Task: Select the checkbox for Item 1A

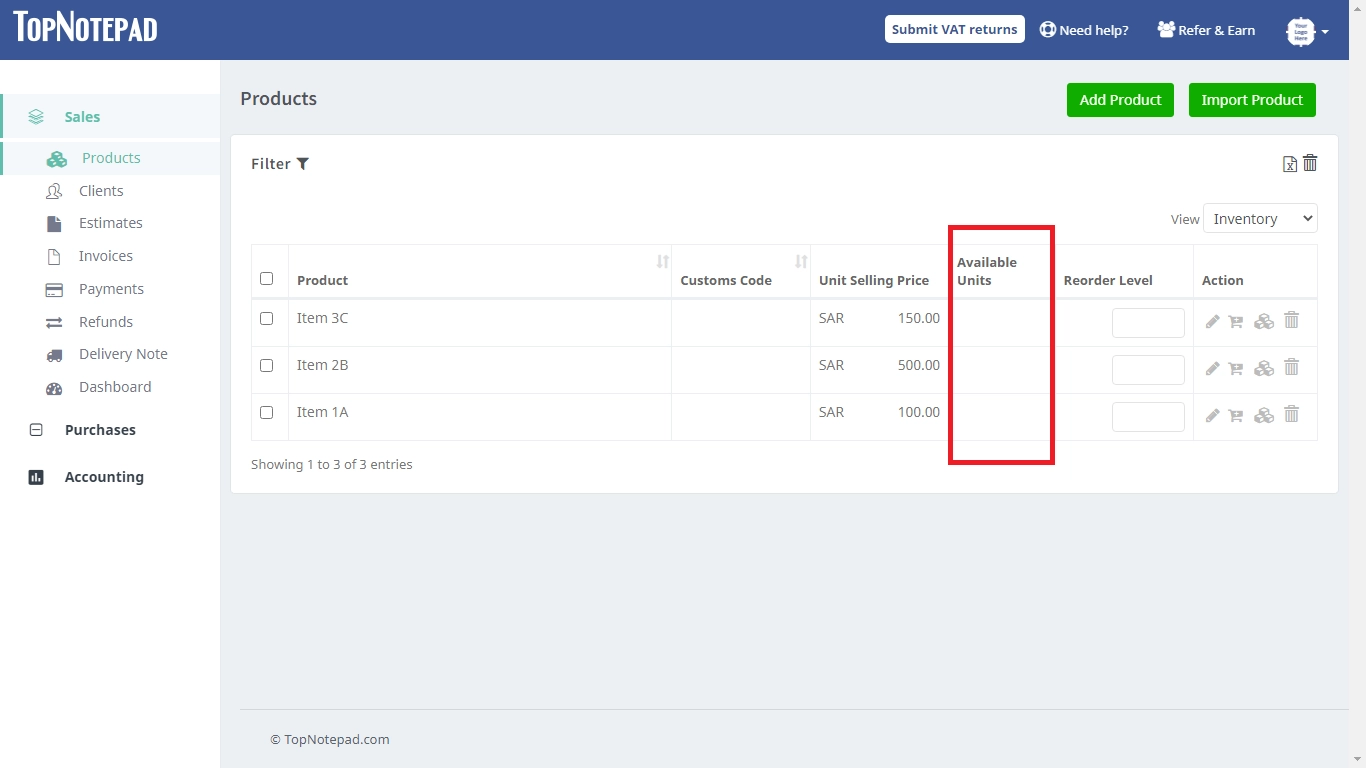Action: (x=267, y=412)
